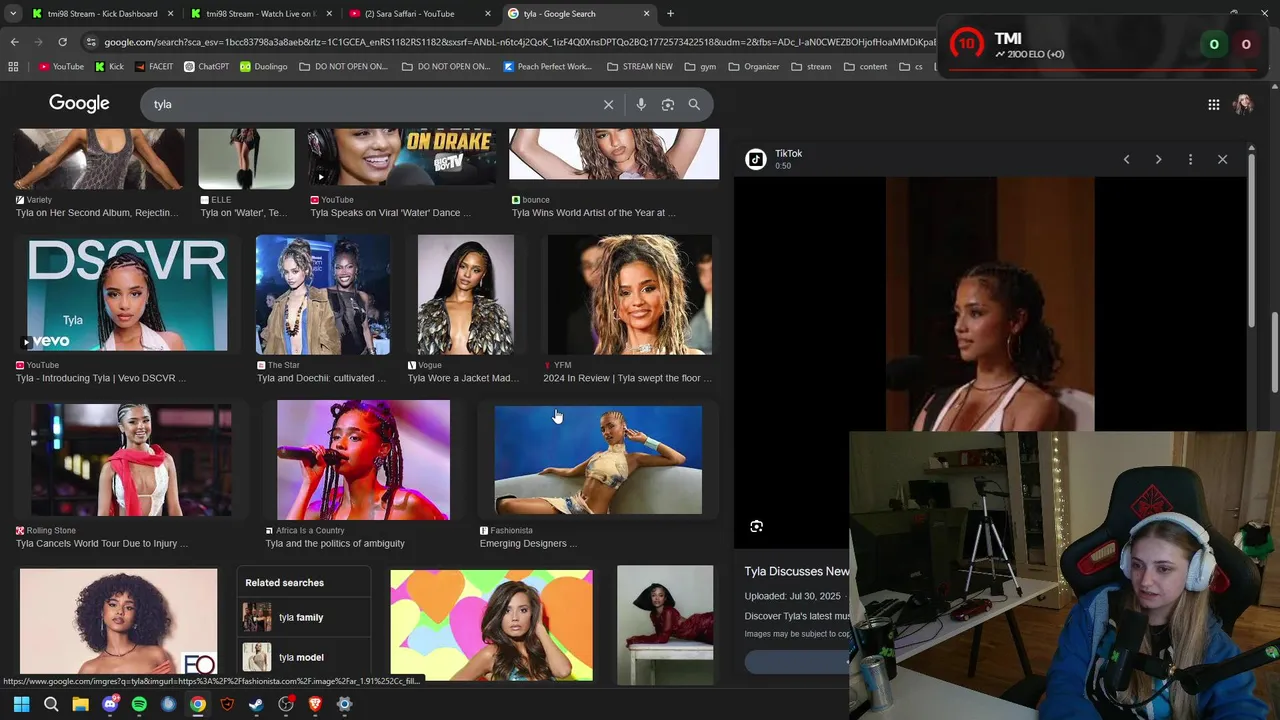
Task: Open File Explorer from taskbar
Action: click(x=80, y=704)
